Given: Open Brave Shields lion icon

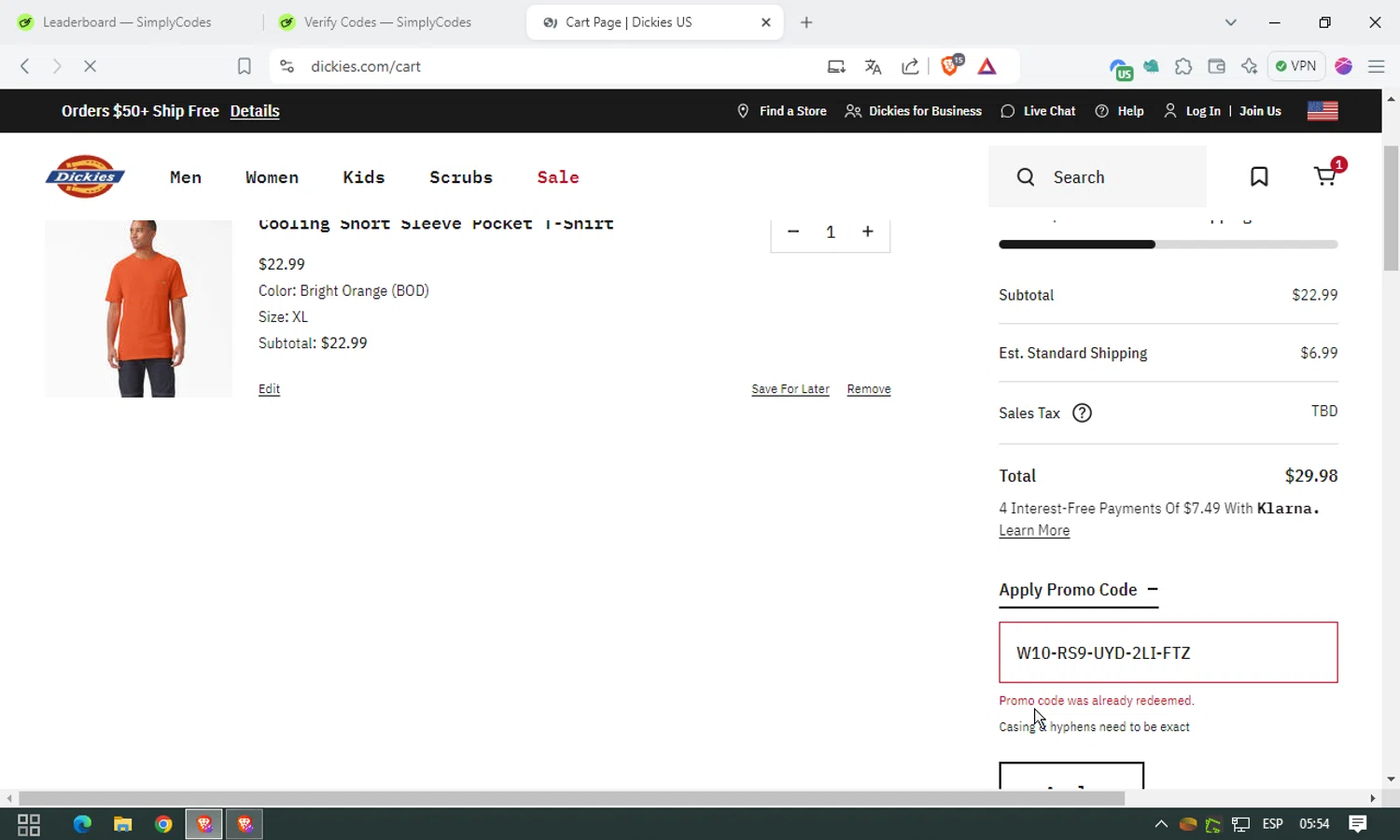Looking at the screenshot, I should [951, 65].
